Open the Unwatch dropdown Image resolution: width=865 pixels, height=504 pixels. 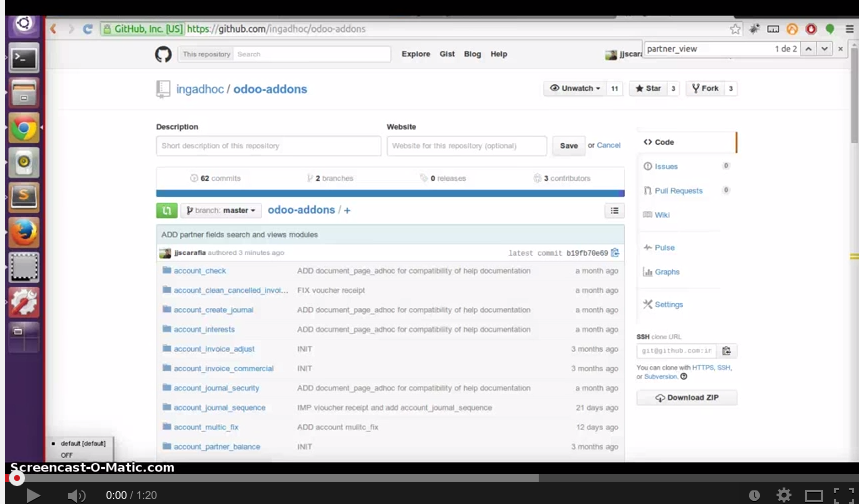click(x=575, y=88)
